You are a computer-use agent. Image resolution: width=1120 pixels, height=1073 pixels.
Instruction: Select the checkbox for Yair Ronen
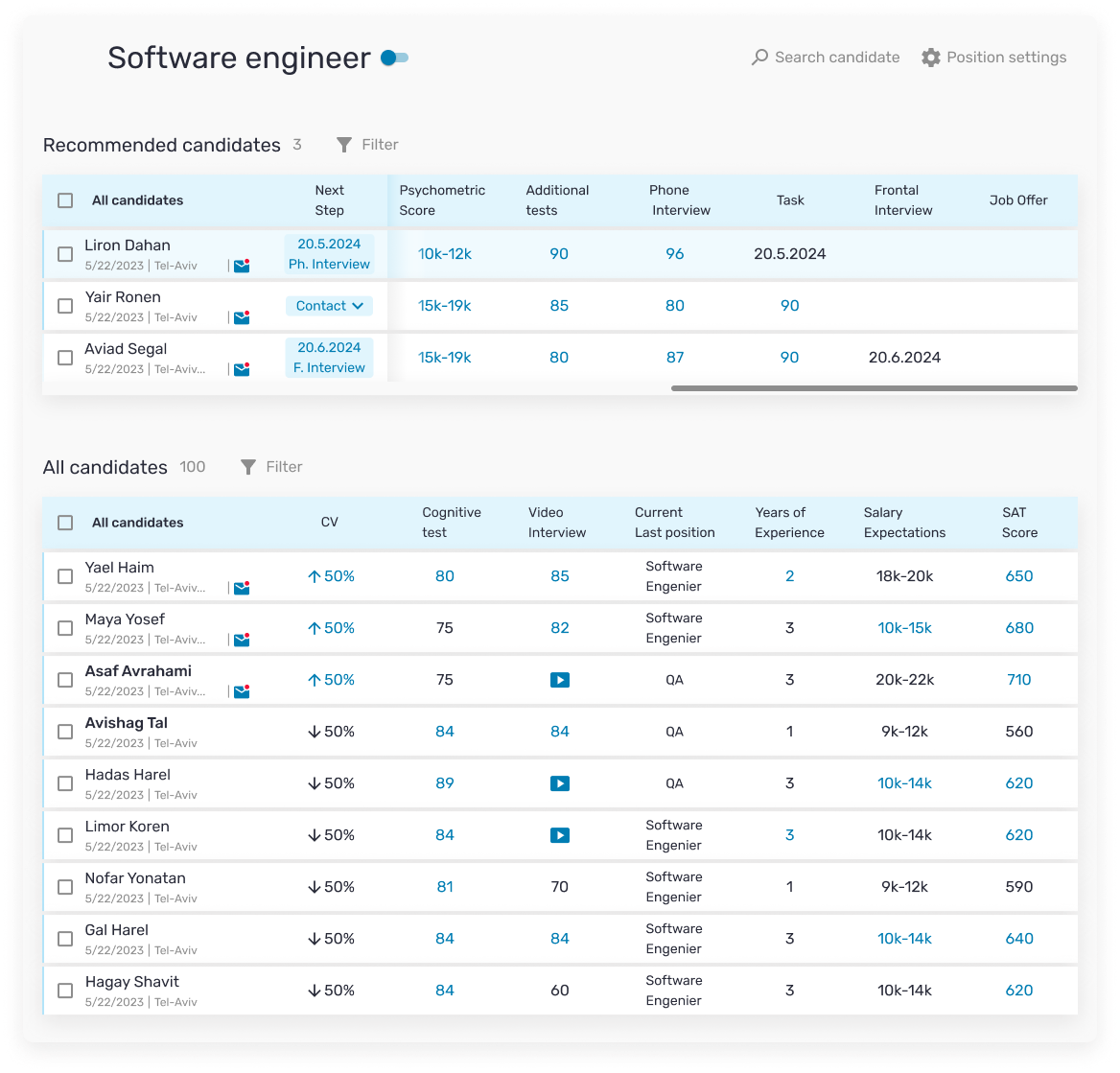pyautogui.click(x=65, y=306)
